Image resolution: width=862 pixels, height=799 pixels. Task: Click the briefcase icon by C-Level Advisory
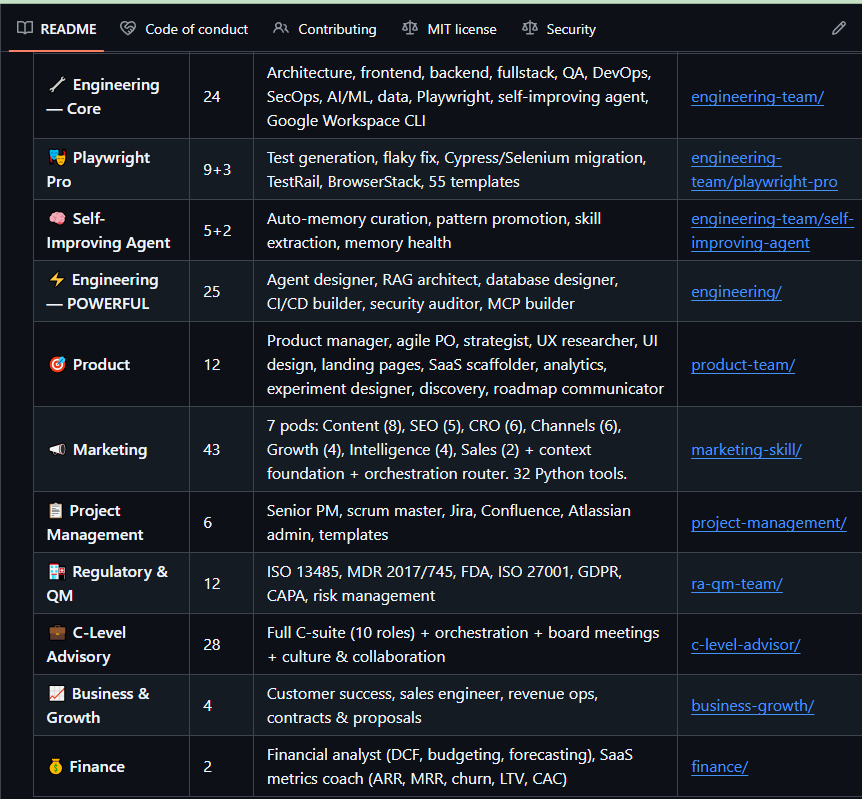coord(57,633)
